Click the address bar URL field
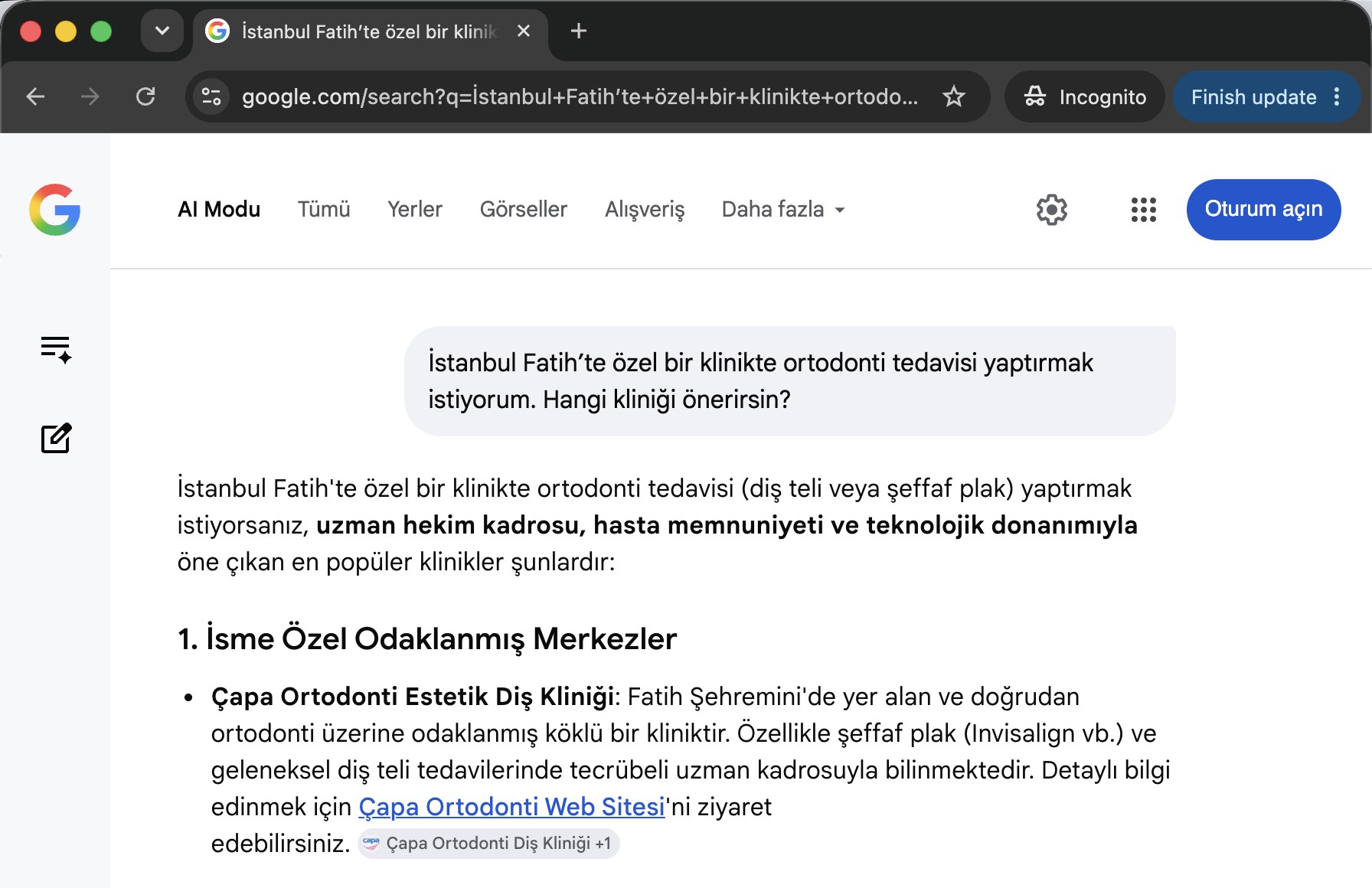1372x888 pixels. [580, 97]
